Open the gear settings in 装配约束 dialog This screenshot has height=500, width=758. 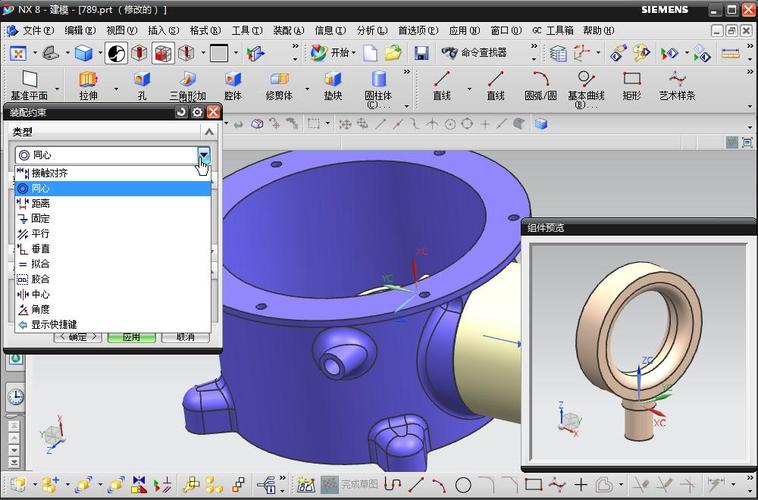[x=197, y=112]
